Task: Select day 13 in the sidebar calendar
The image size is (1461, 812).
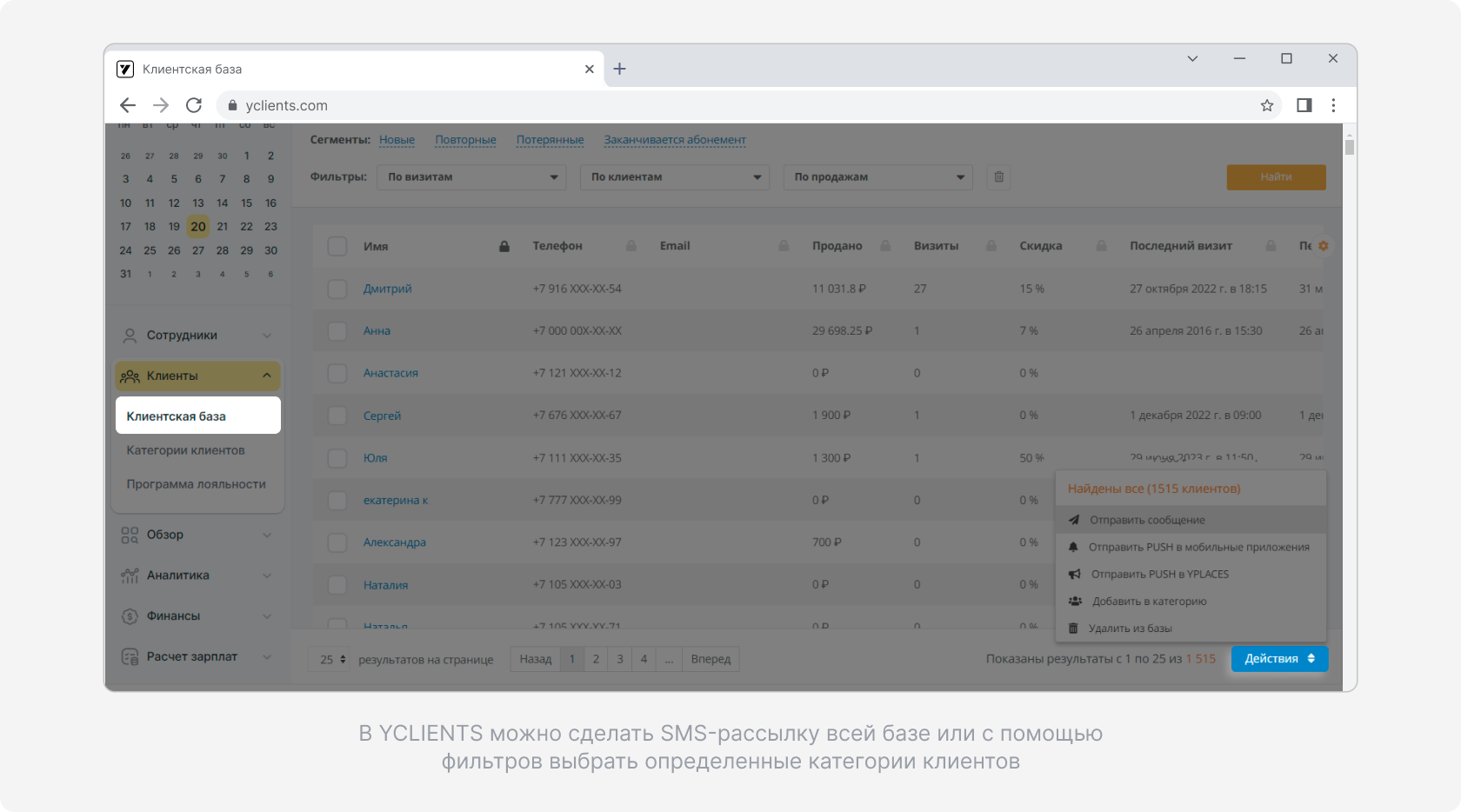Action: click(x=198, y=203)
